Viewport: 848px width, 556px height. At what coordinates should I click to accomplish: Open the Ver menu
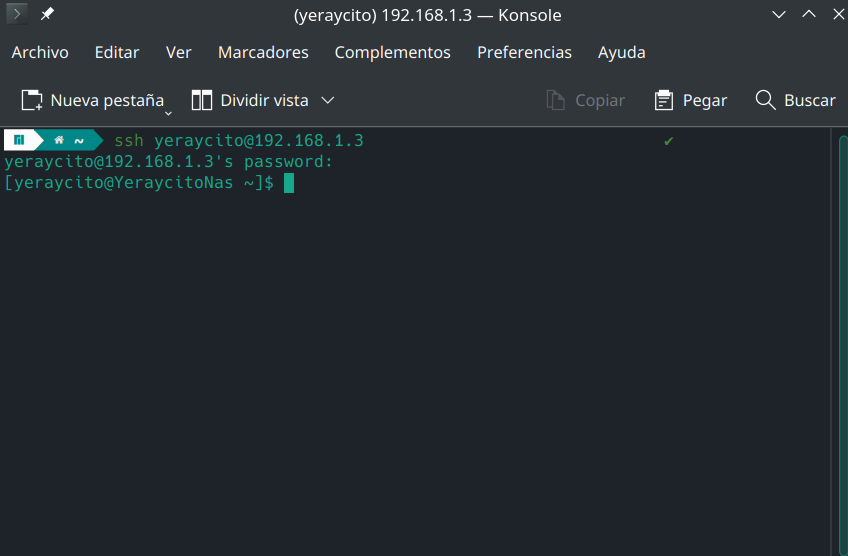point(178,52)
